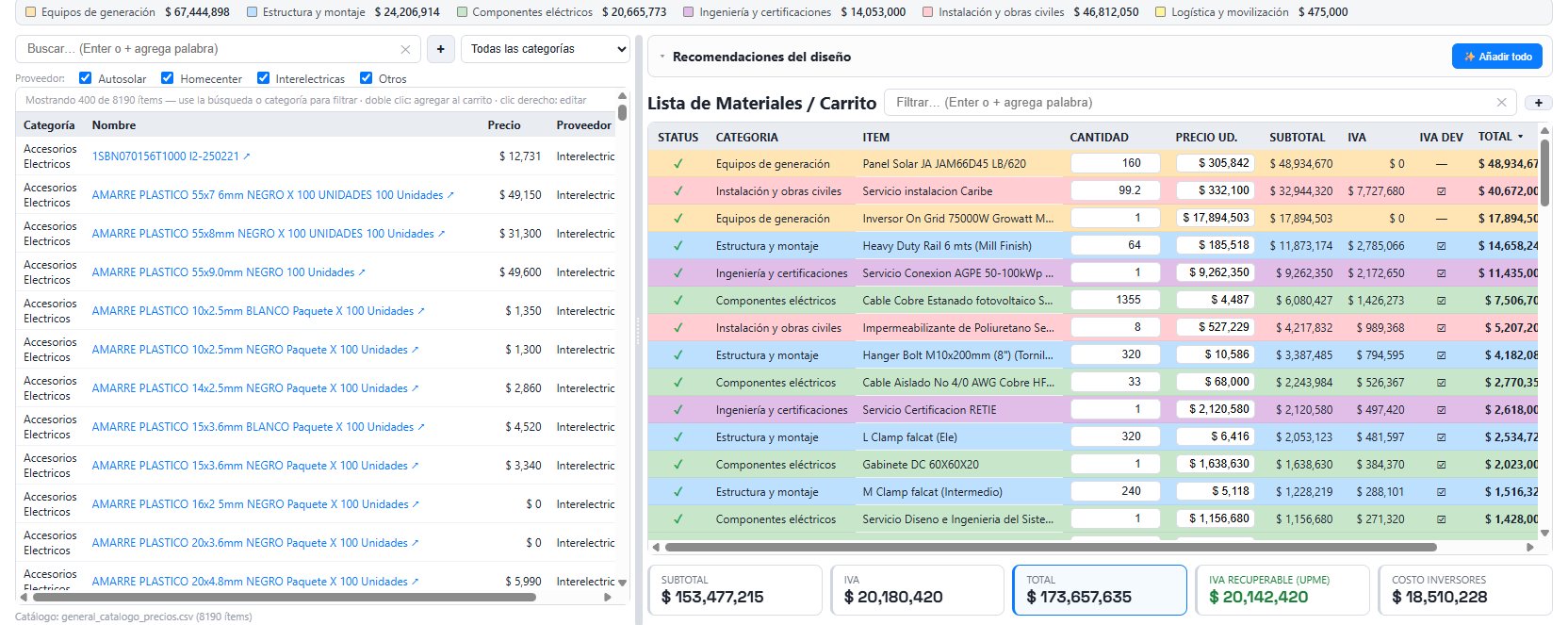The image size is (1568, 625).
Task: Select the TOTAL $ 173,657,635 summary card
Action: (x=1100, y=590)
